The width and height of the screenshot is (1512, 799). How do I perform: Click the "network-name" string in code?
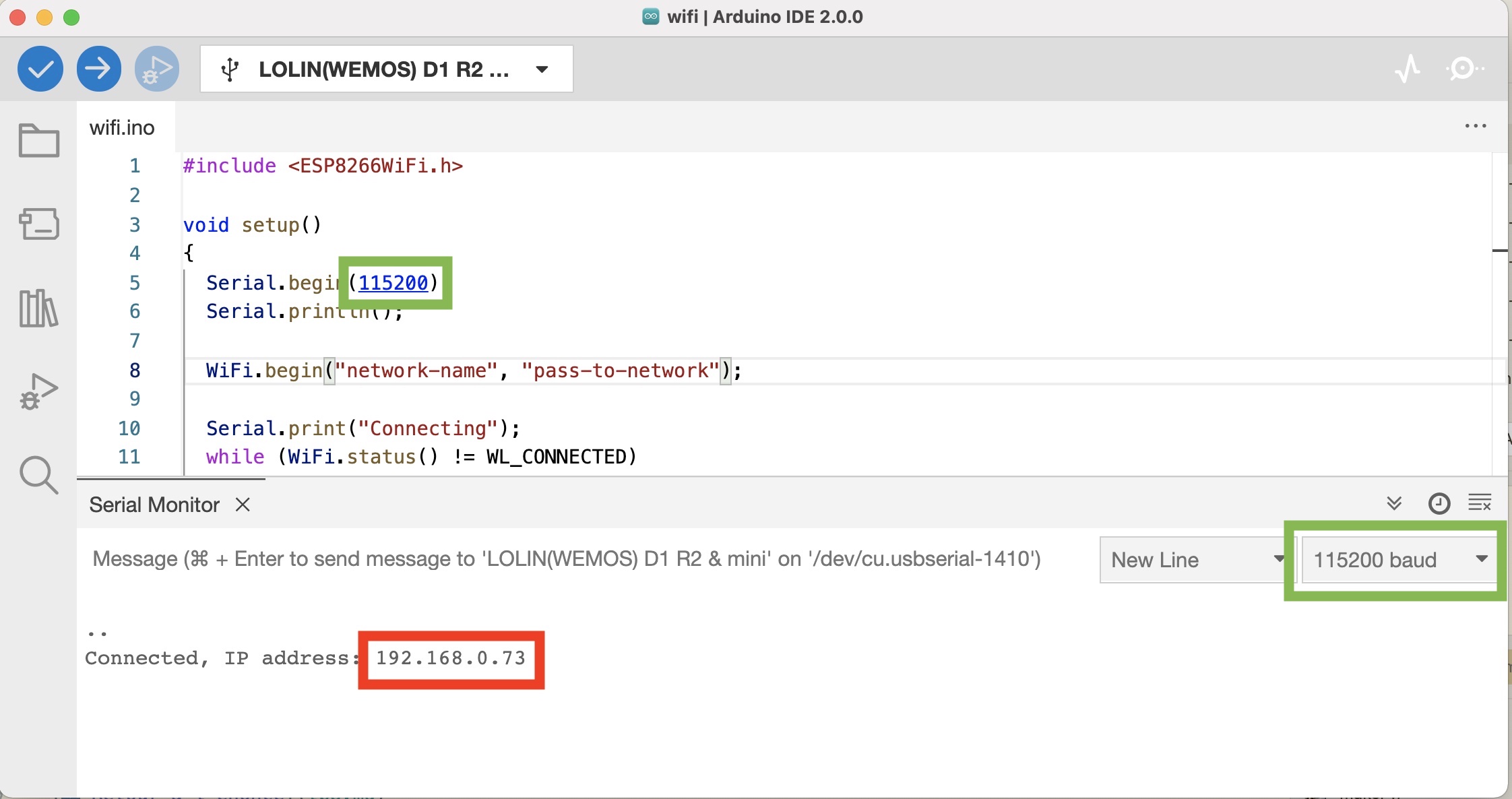(x=416, y=371)
